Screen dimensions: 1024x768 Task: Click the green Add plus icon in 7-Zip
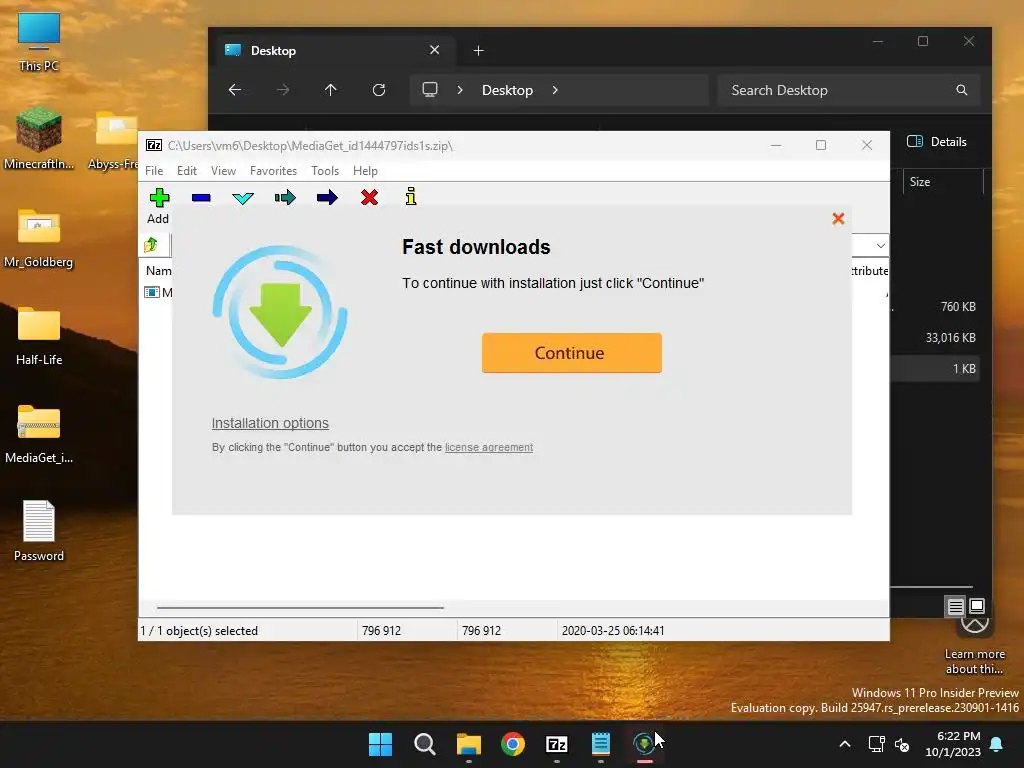[x=159, y=197]
